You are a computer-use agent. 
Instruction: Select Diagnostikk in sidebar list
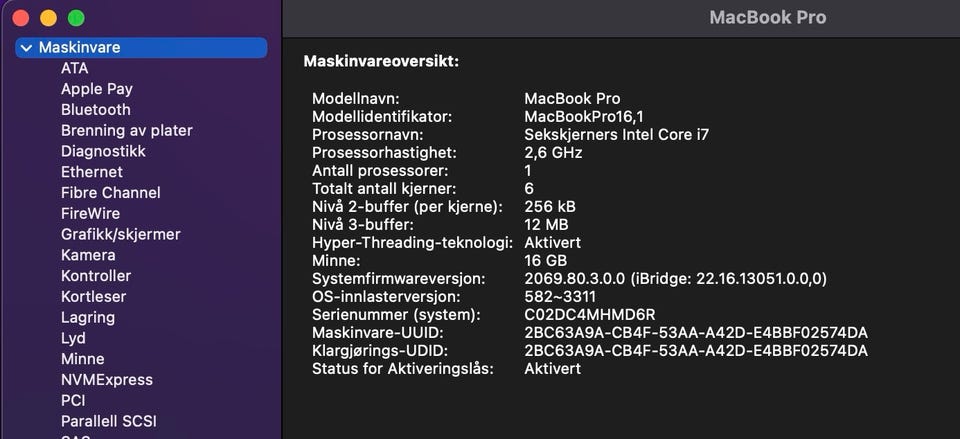pos(103,151)
